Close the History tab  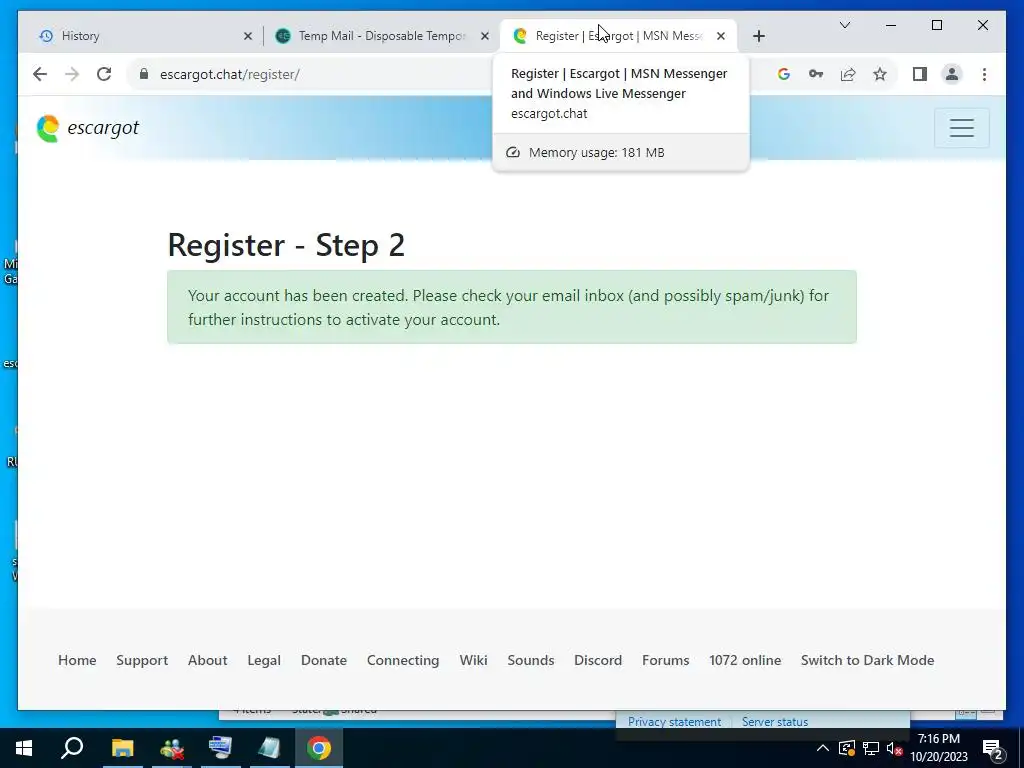point(248,36)
